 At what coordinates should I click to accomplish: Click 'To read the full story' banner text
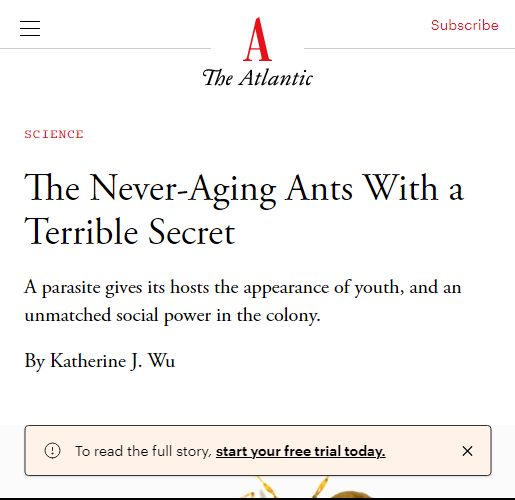click(x=143, y=451)
